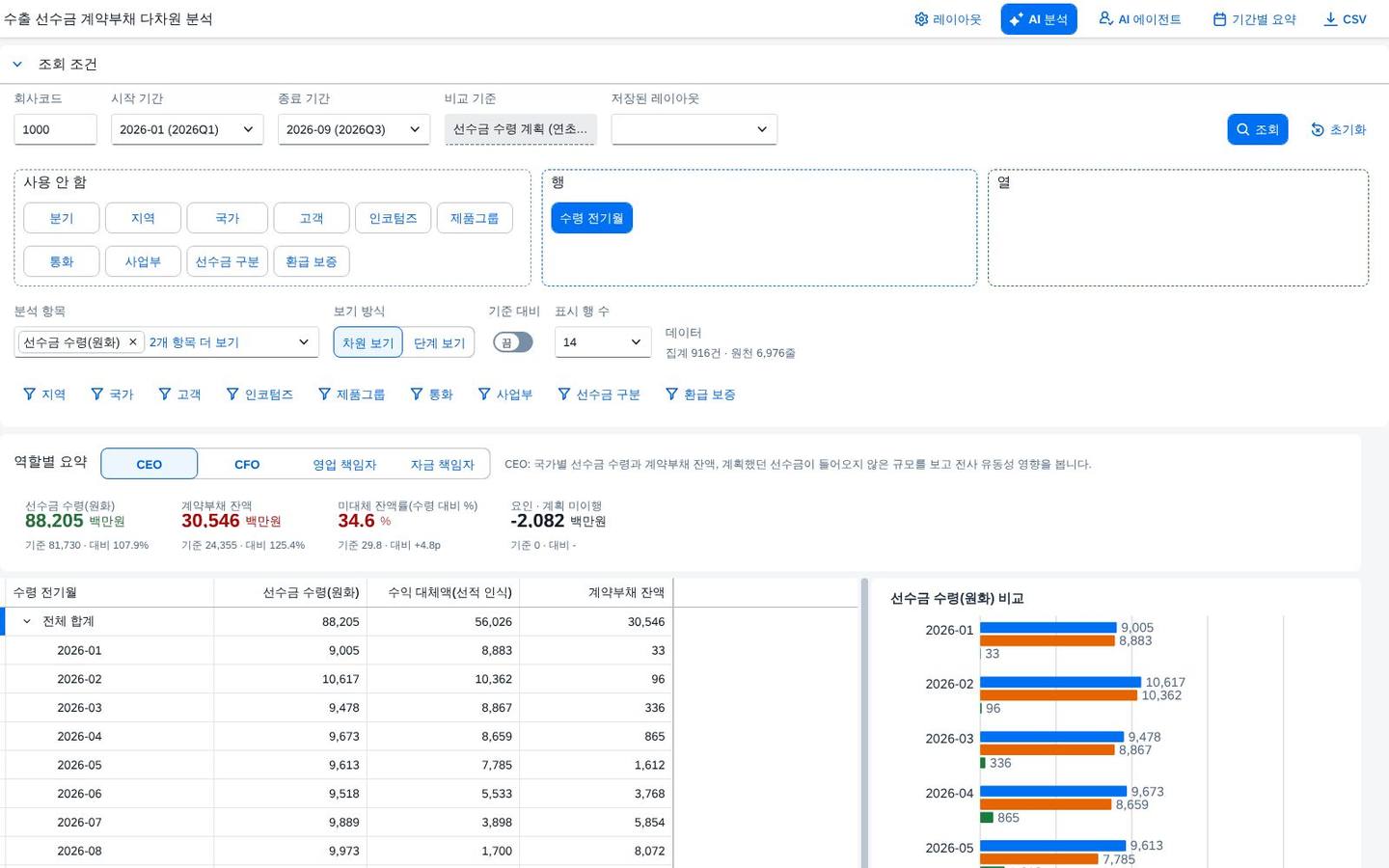This screenshot has width=1389, height=868.
Task: Select the 자금 책임자 tab
Action: (442, 464)
